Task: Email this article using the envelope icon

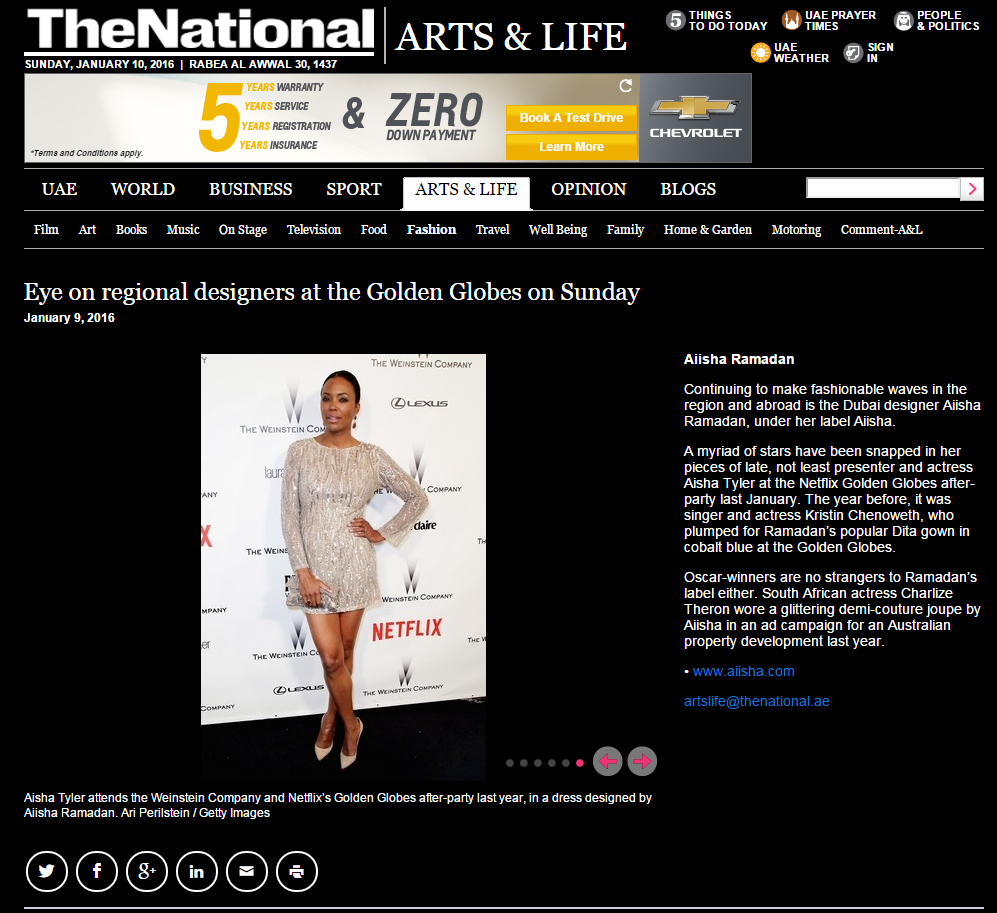Action: [x=247, y=871]
